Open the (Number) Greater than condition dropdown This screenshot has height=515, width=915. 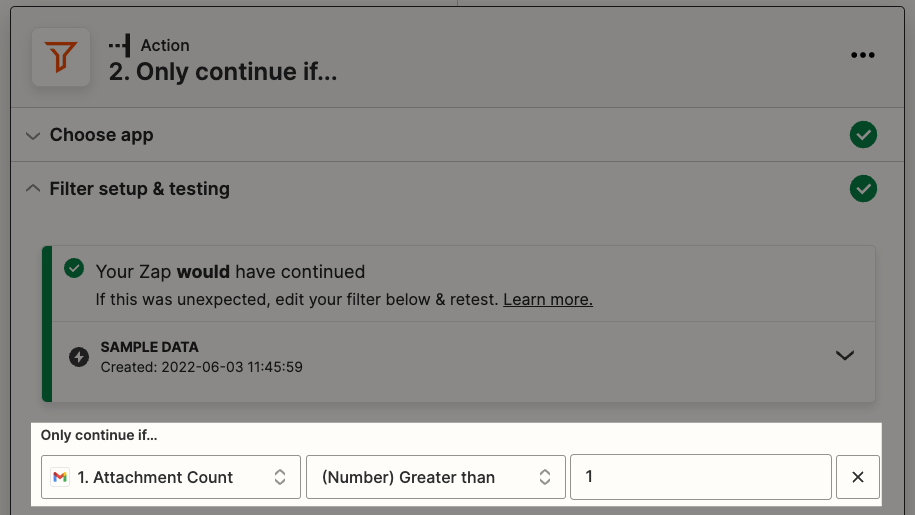pyautogui.click(x=435, y=477)
